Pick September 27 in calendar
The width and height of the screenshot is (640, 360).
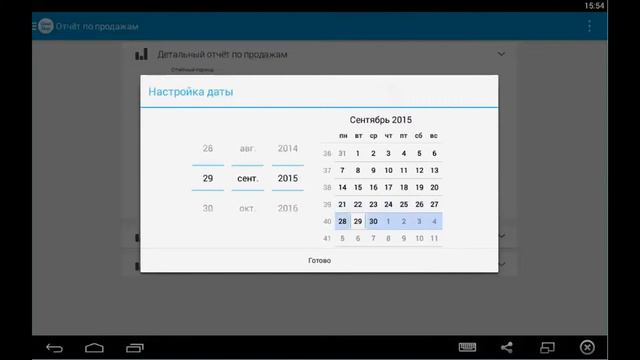point(434,204)
